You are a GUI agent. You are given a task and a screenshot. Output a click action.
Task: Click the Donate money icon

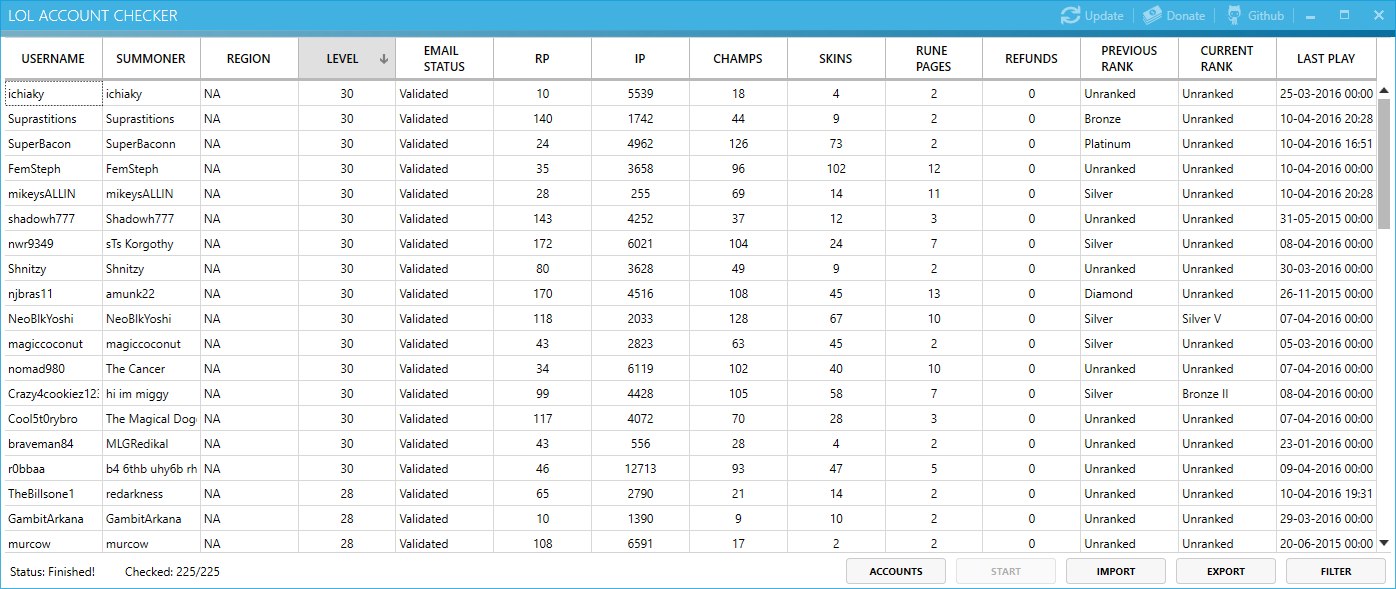click(x=1152, y=16)
